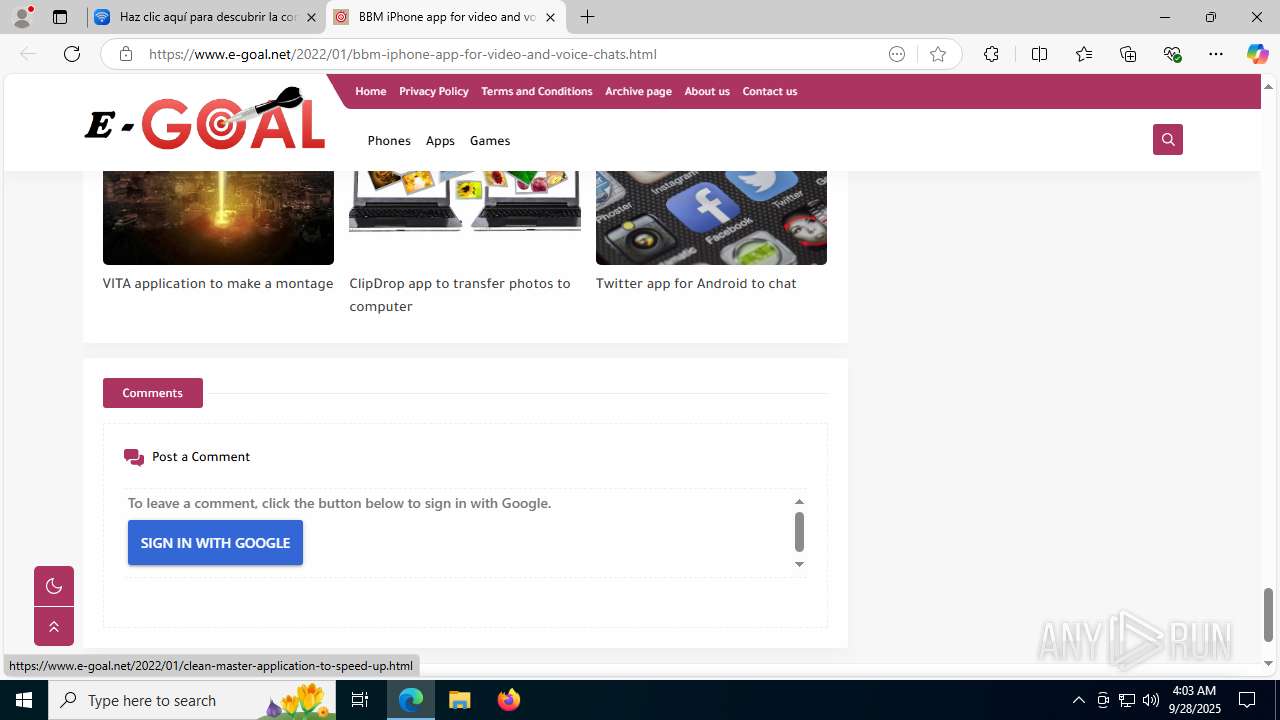Open the Collections icon
This screenshot has height=720, width=1280.
(x=1128, y=54)
